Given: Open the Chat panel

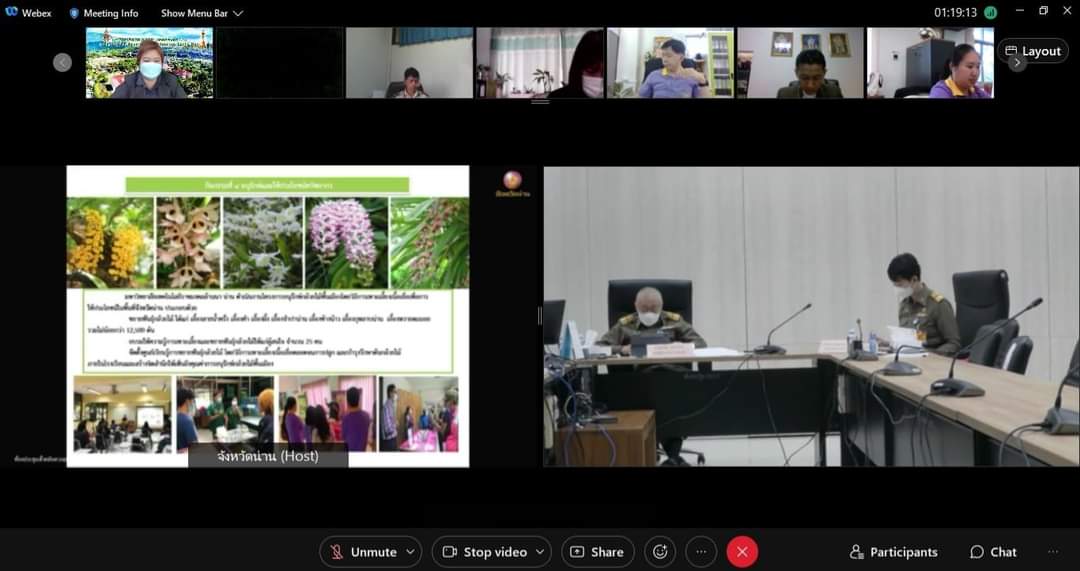Looking at the screenshot, I should (993, 552).
